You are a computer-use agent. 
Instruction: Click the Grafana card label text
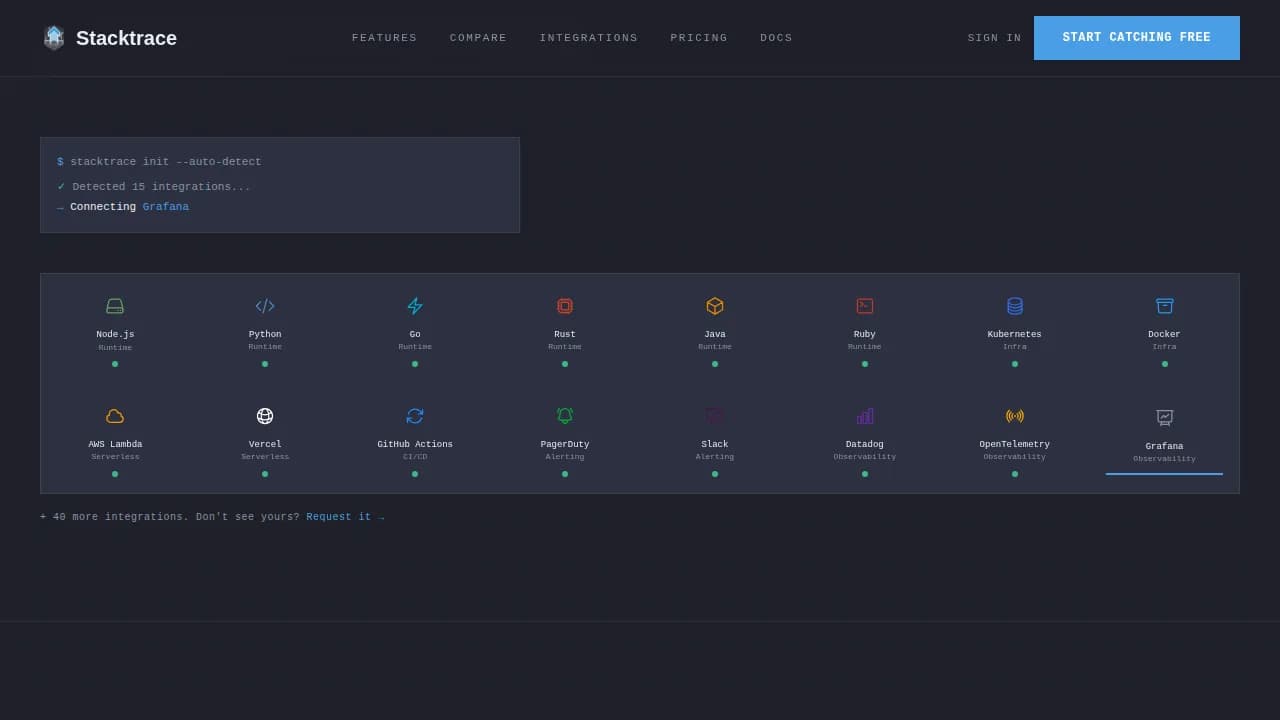[x=1165, y=446]
